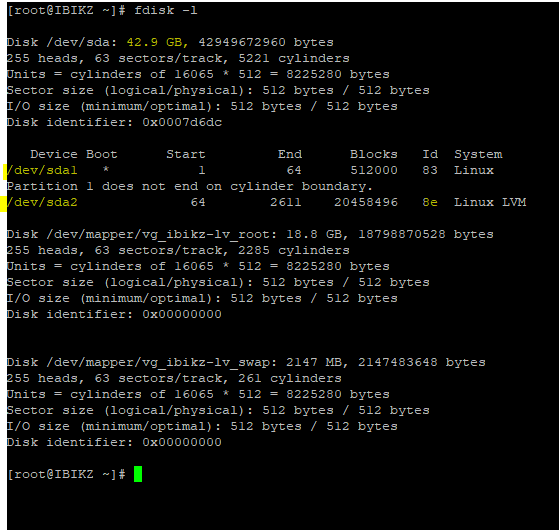
Task: Click blocks value '20458496' for sda2
Action: (x=366, y=202)
